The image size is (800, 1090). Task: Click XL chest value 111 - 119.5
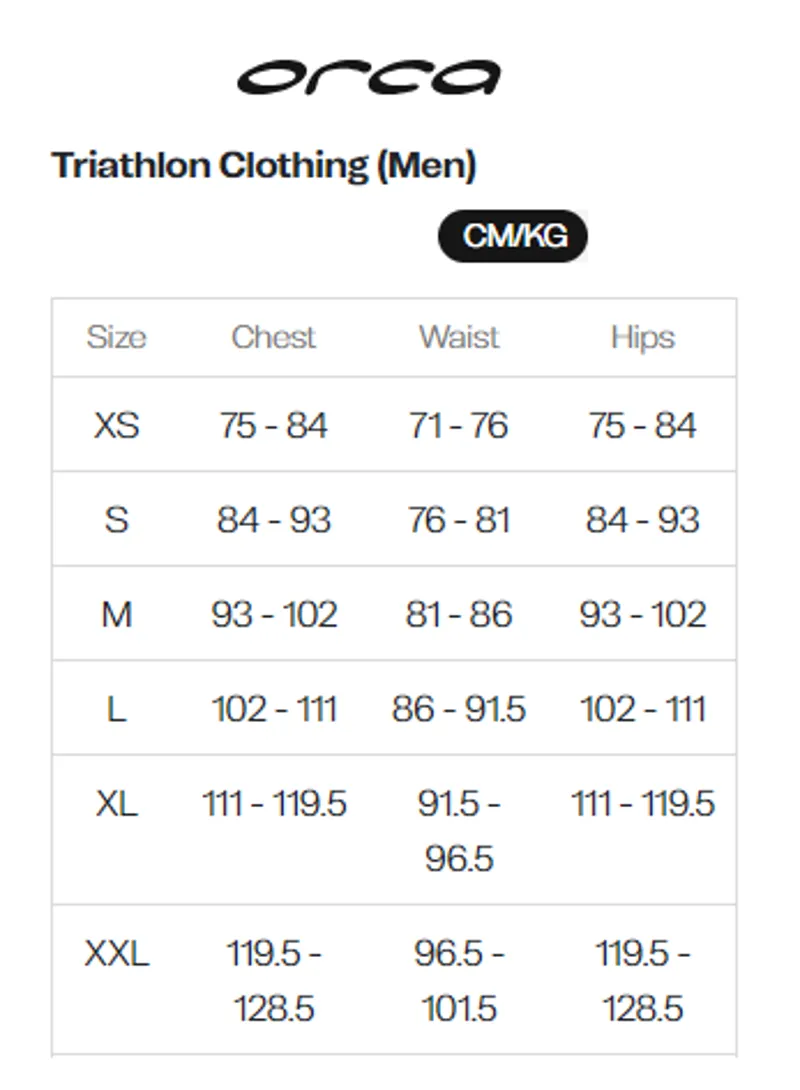pos(274,804)
